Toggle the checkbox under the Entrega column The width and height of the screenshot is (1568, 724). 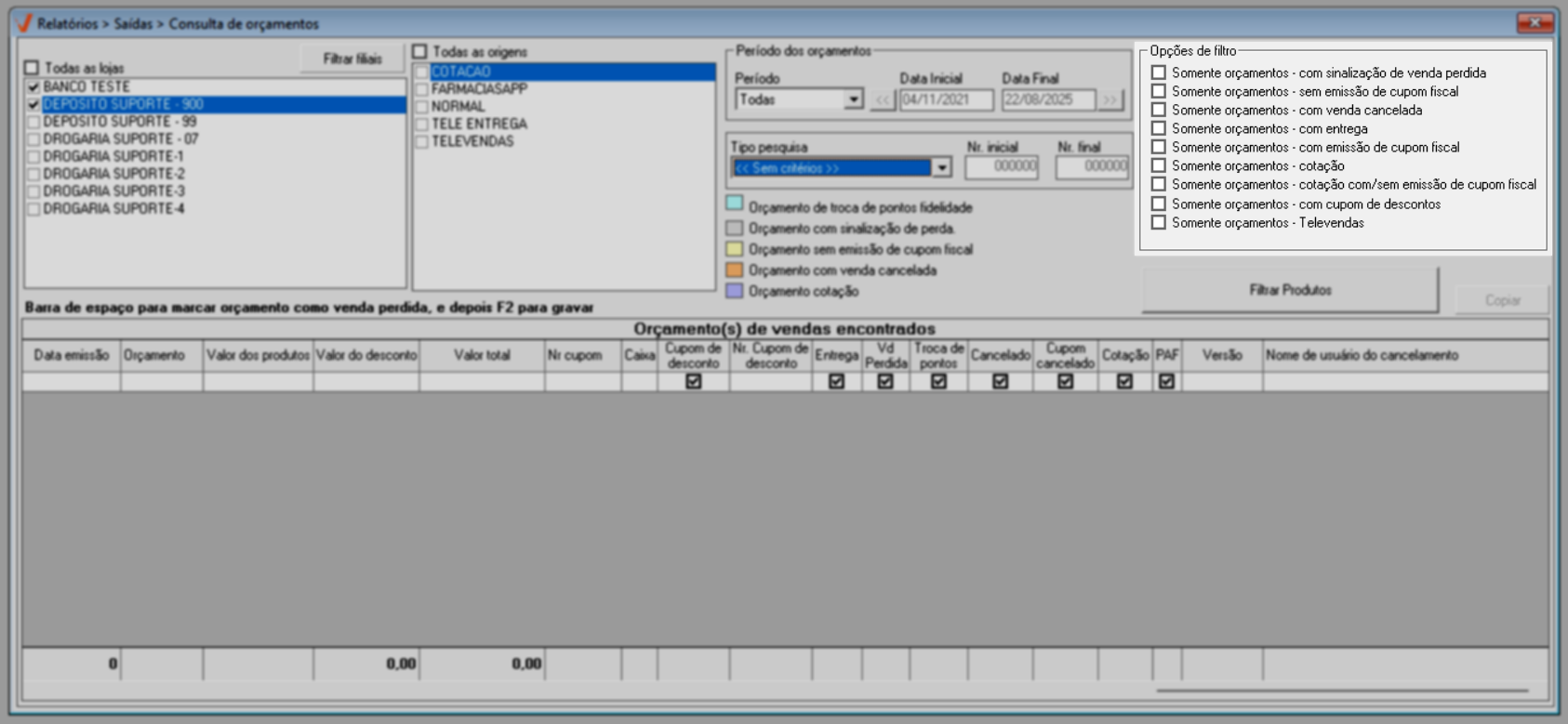tap(836, 381)
